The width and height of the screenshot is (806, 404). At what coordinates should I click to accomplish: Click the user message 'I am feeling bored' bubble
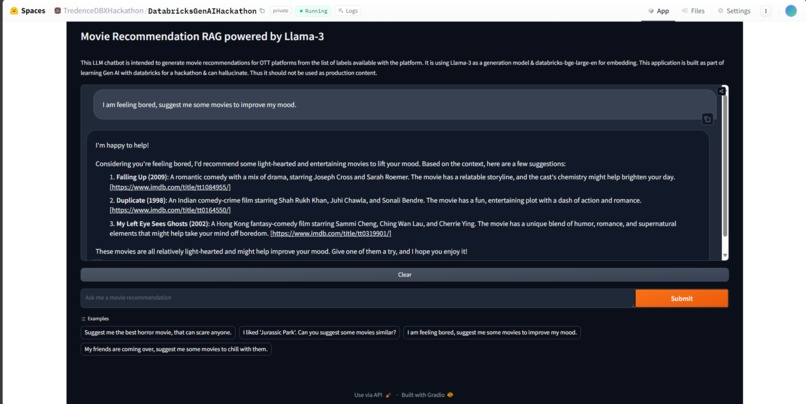(405, 105)
